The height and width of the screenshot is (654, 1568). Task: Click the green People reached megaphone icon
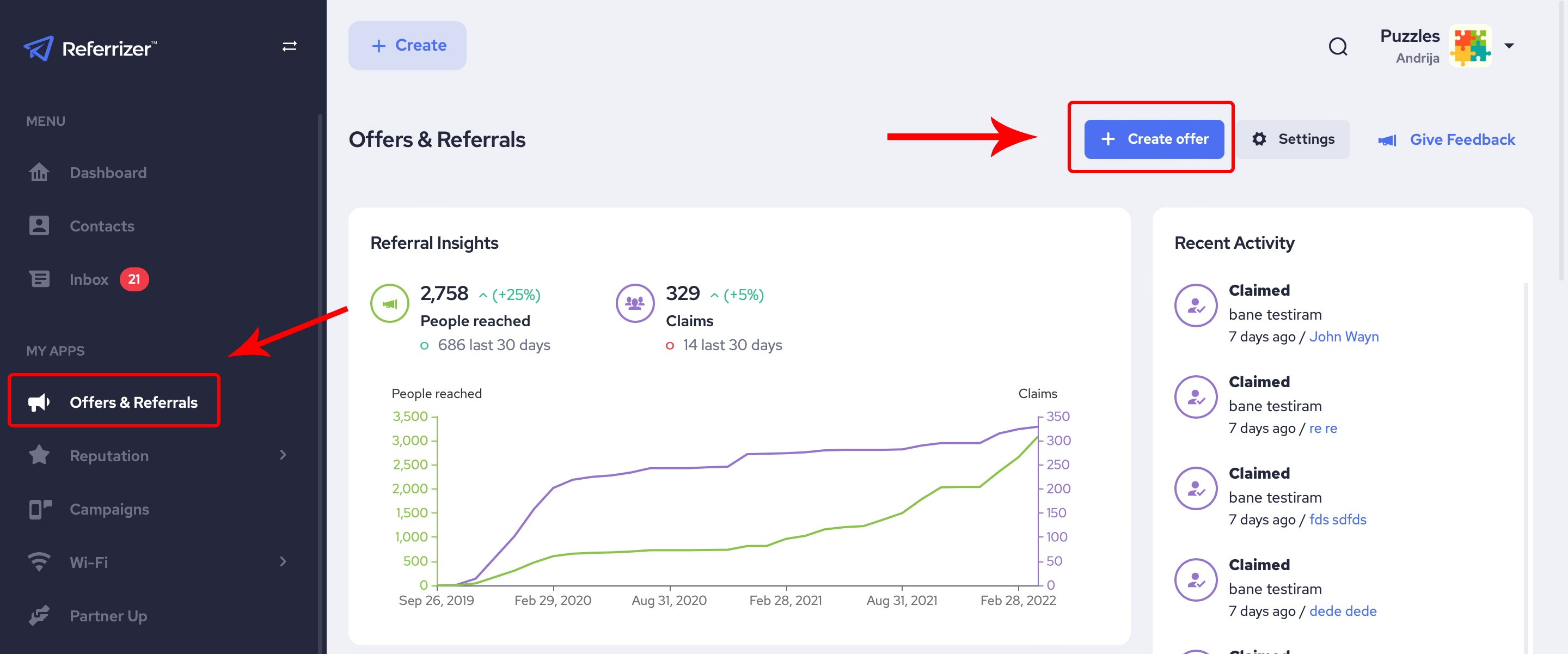click(390, 303)
